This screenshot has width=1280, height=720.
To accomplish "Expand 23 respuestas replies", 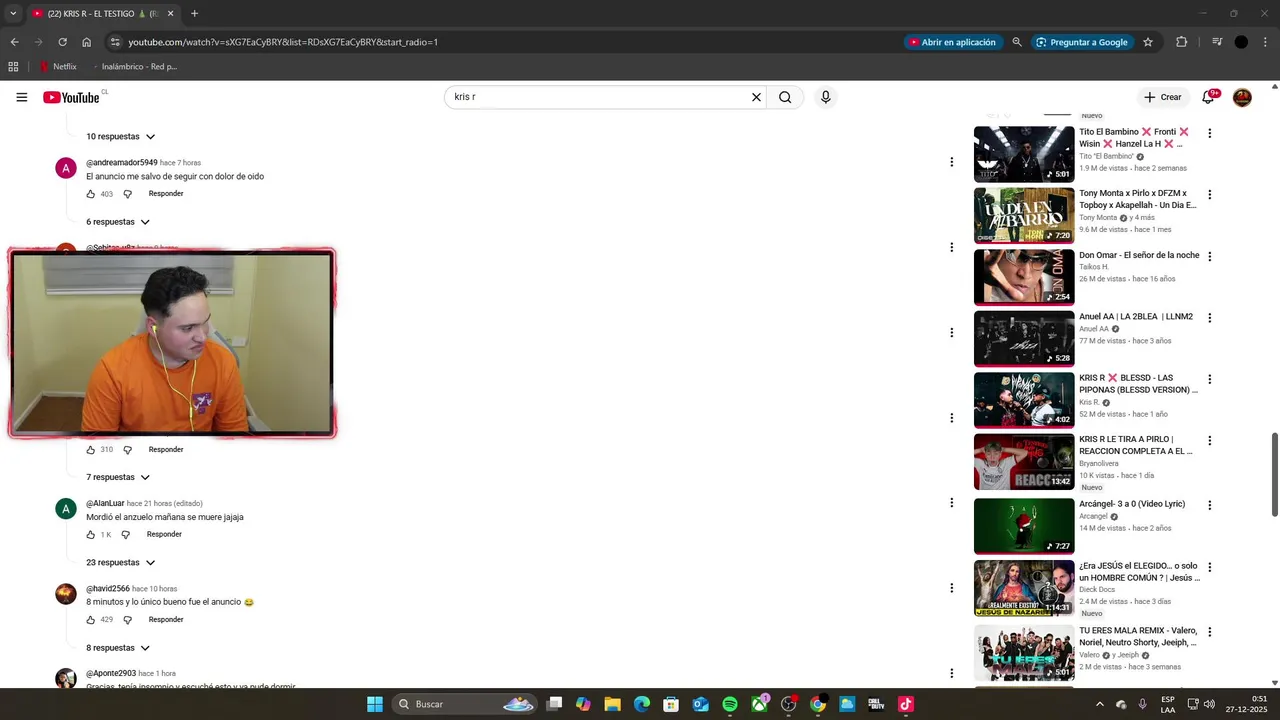I will coord(121,562).
